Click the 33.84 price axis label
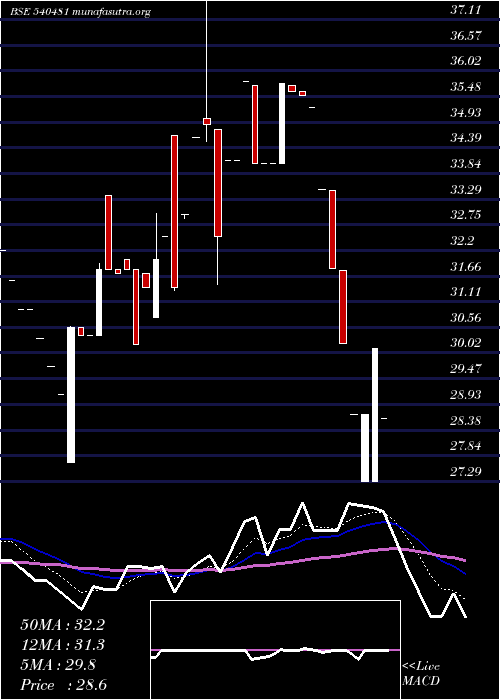The height and width of the screenshot is (700, 500). coord(466,164)
